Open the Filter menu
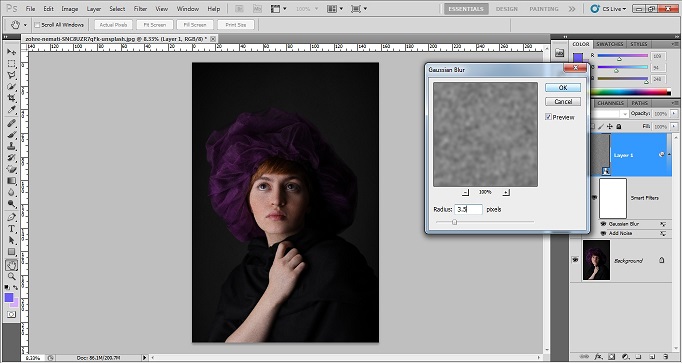Image resolution: width=682 pixels, height=363 pixels. 140,9
